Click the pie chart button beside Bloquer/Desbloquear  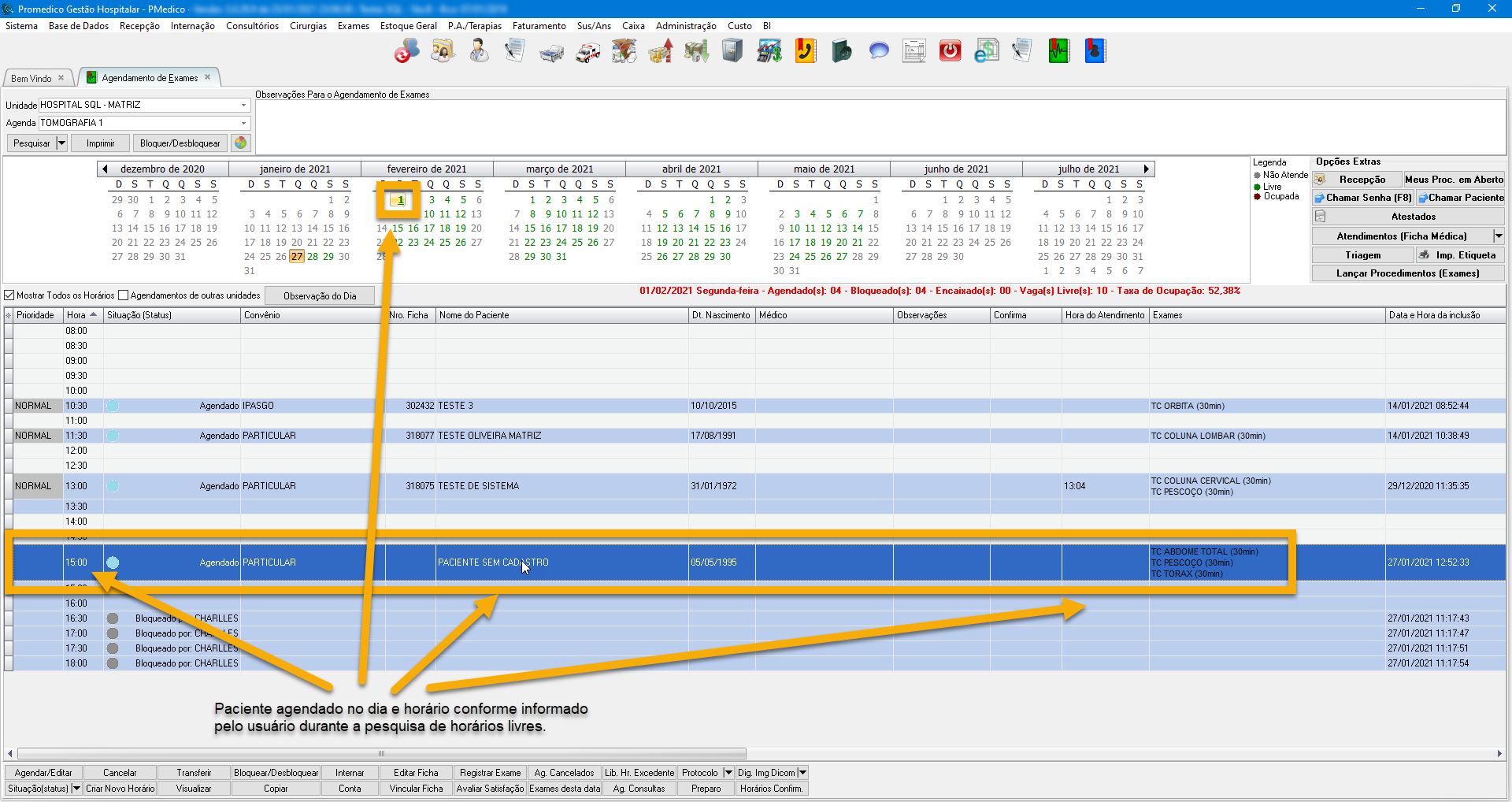pyautogui.click(x=241, y=143)
